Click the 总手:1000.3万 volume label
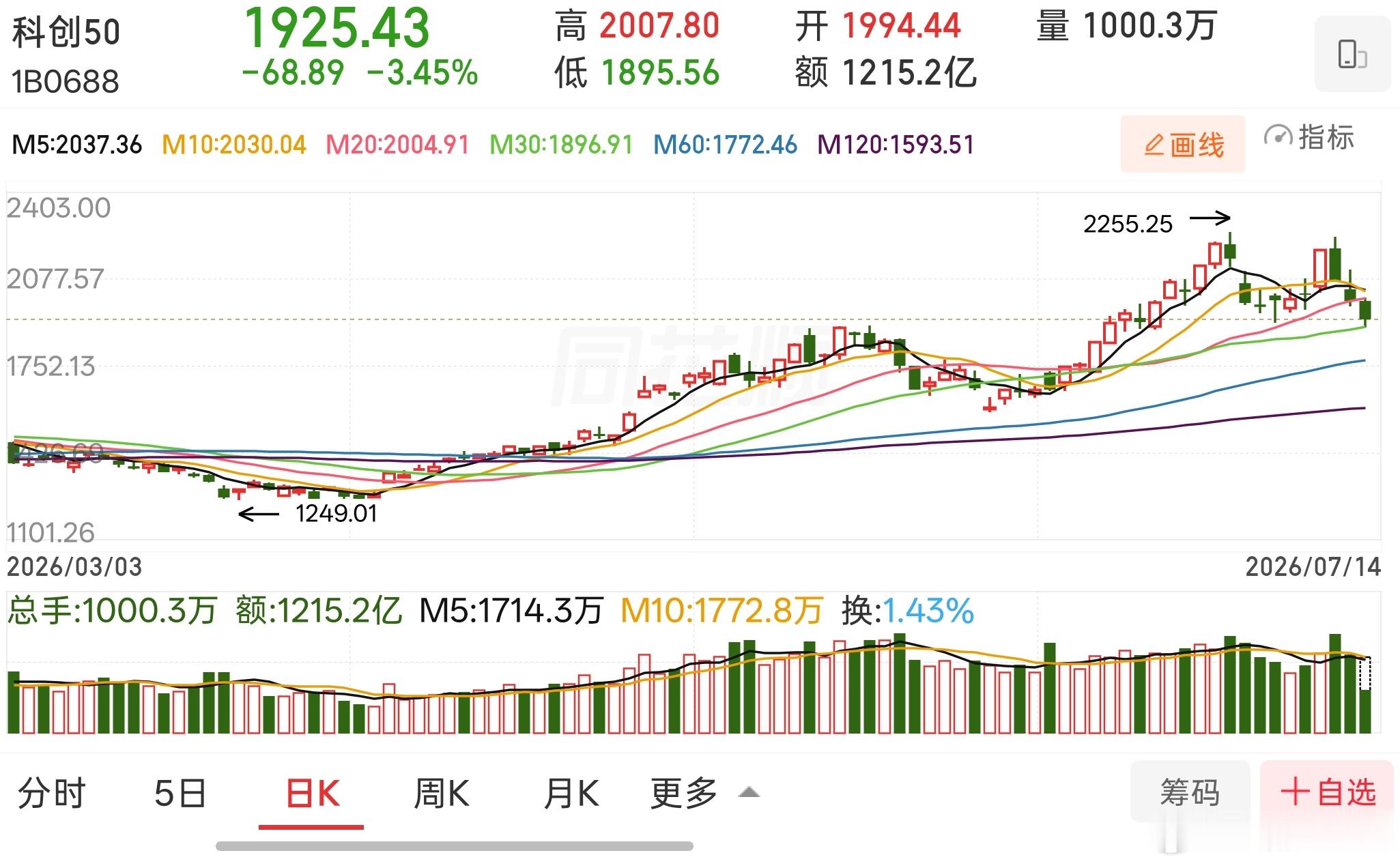Viewport: 1400px width, 868px height. click(x=112, y=610)
